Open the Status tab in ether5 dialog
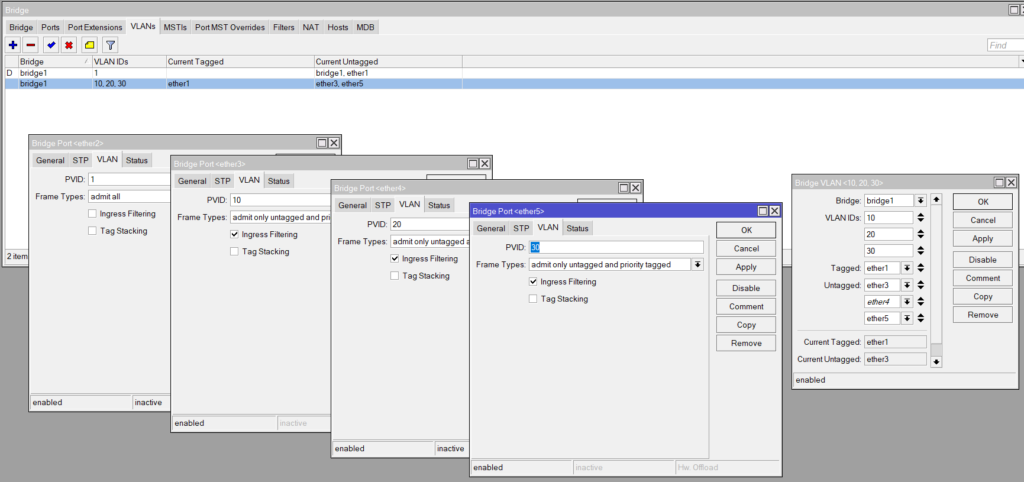 pos(577,229)
